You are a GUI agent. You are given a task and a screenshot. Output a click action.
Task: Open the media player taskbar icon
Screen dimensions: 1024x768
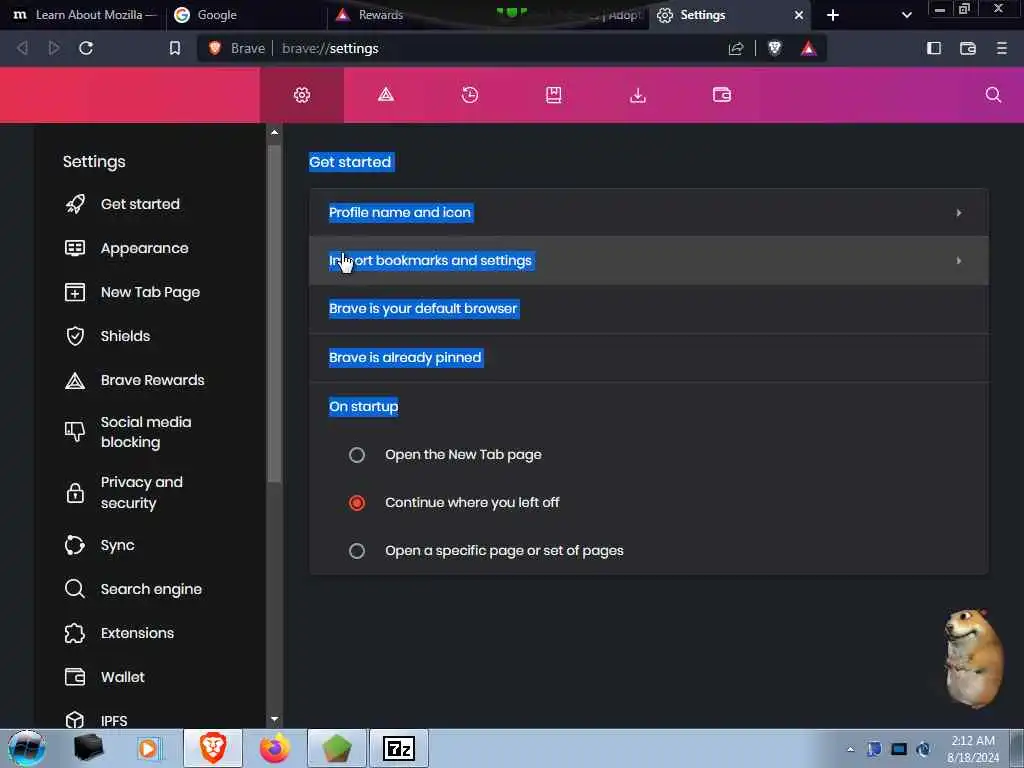pos(148,748)
